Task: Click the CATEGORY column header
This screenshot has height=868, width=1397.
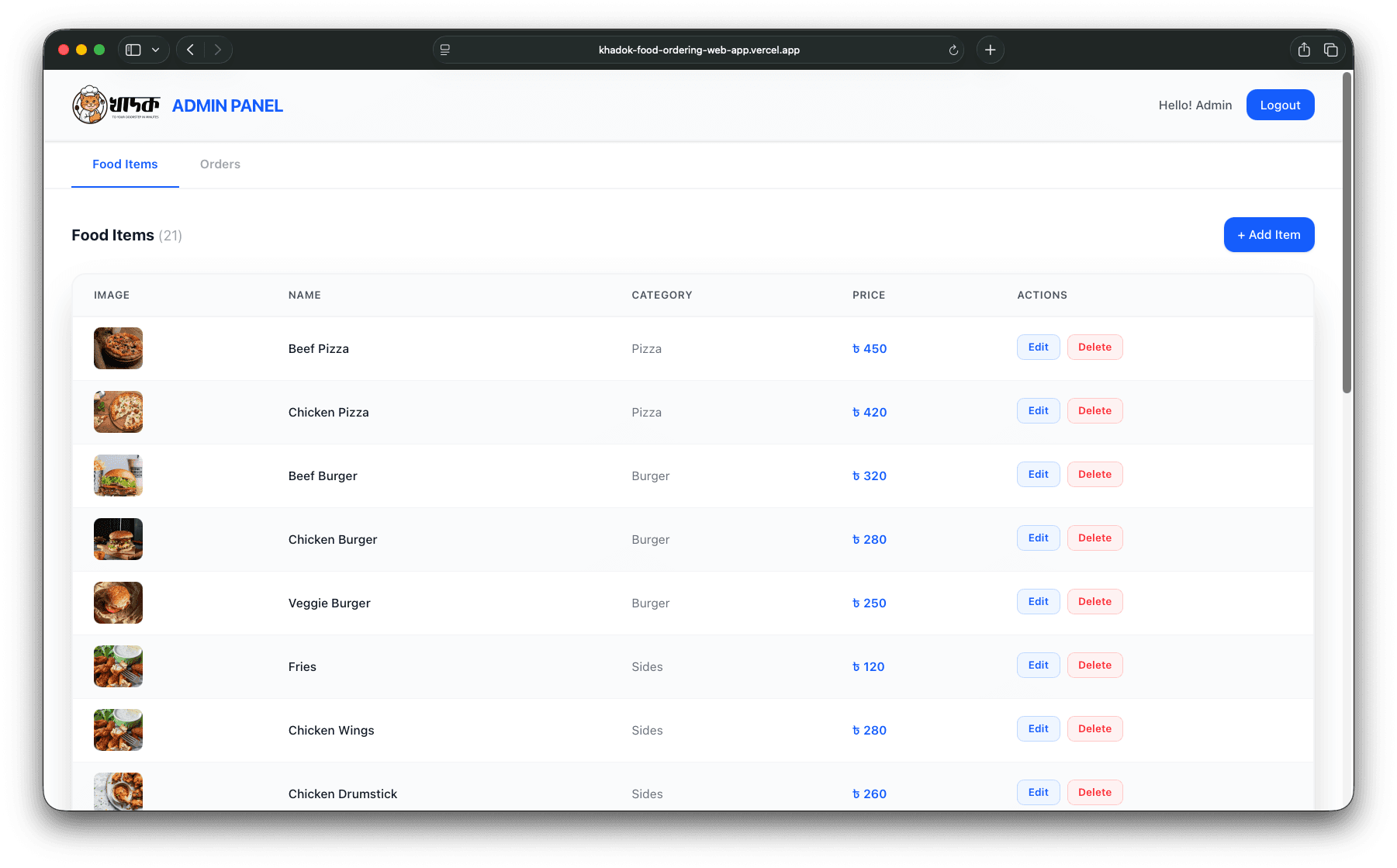Action: click(x=662, y=296)
